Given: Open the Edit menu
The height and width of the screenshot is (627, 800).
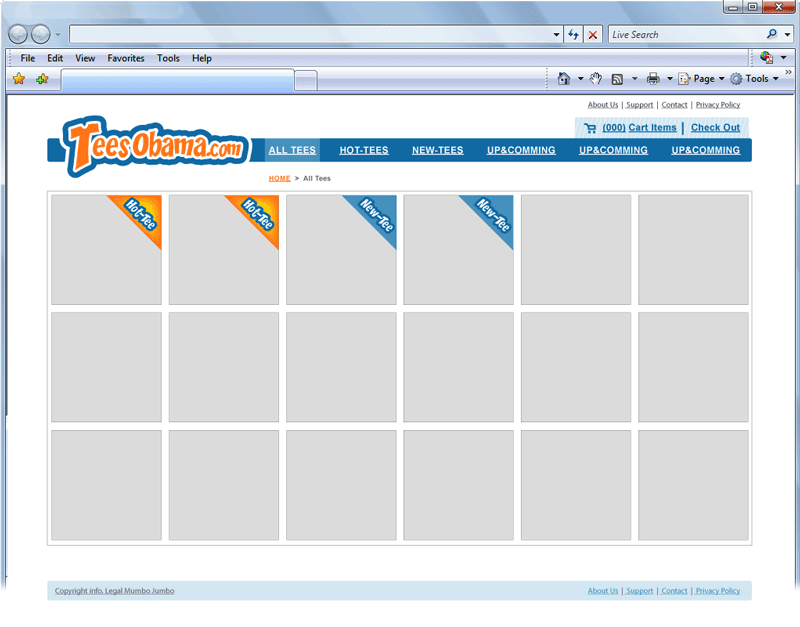Looking at the screenshot, I should pos(55,58).
